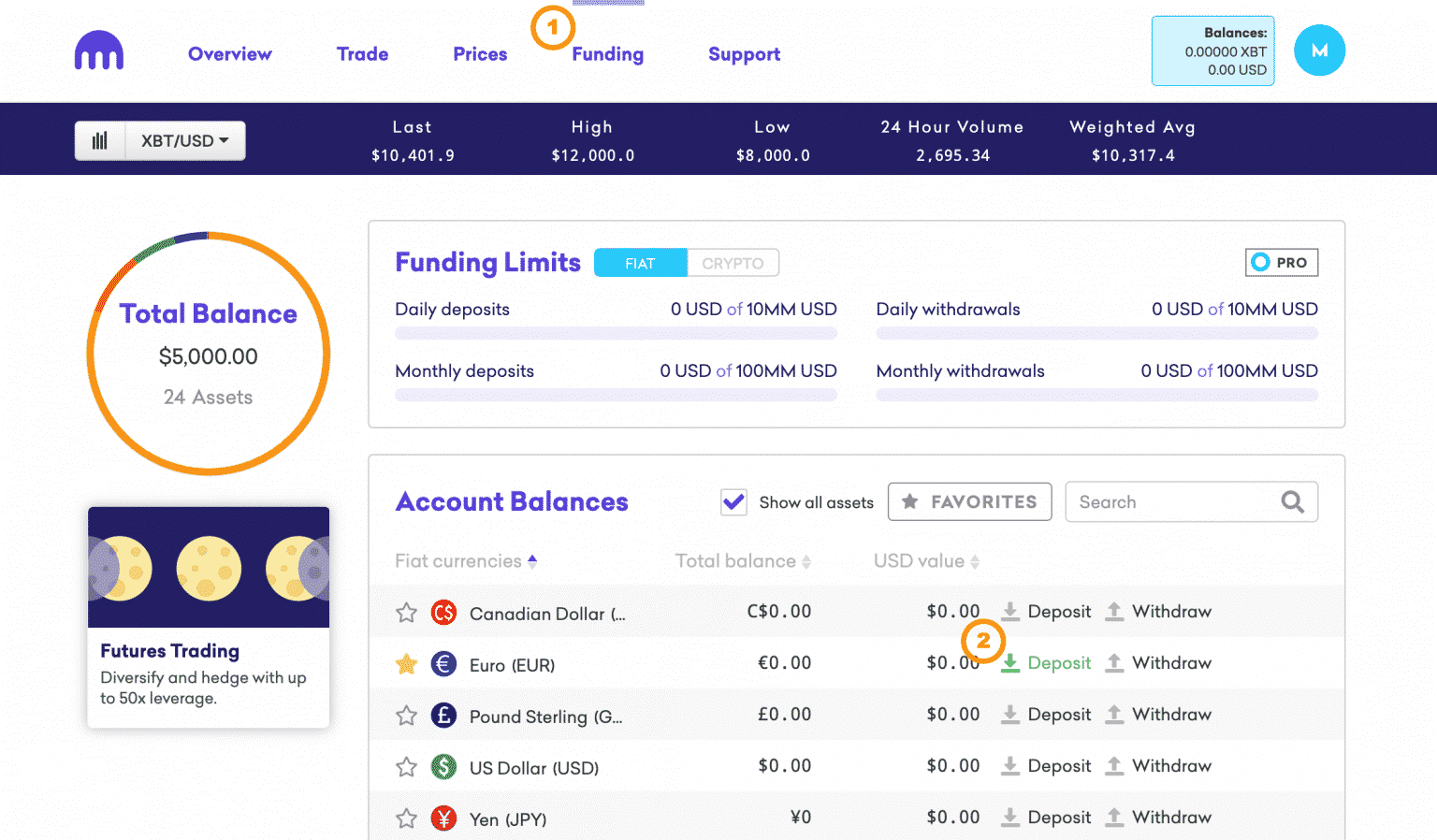Star the Yen row

point(406,818)
